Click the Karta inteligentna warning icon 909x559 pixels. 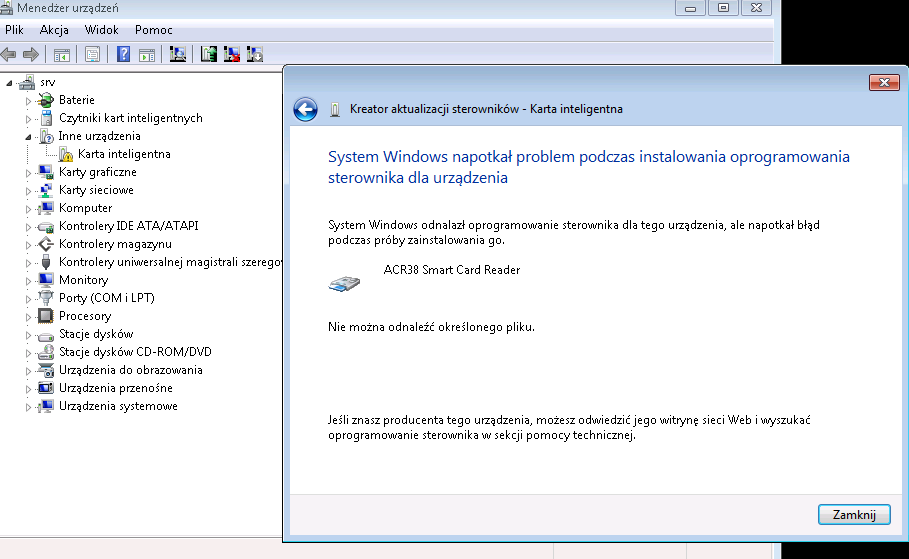click(x=66, y=154)
